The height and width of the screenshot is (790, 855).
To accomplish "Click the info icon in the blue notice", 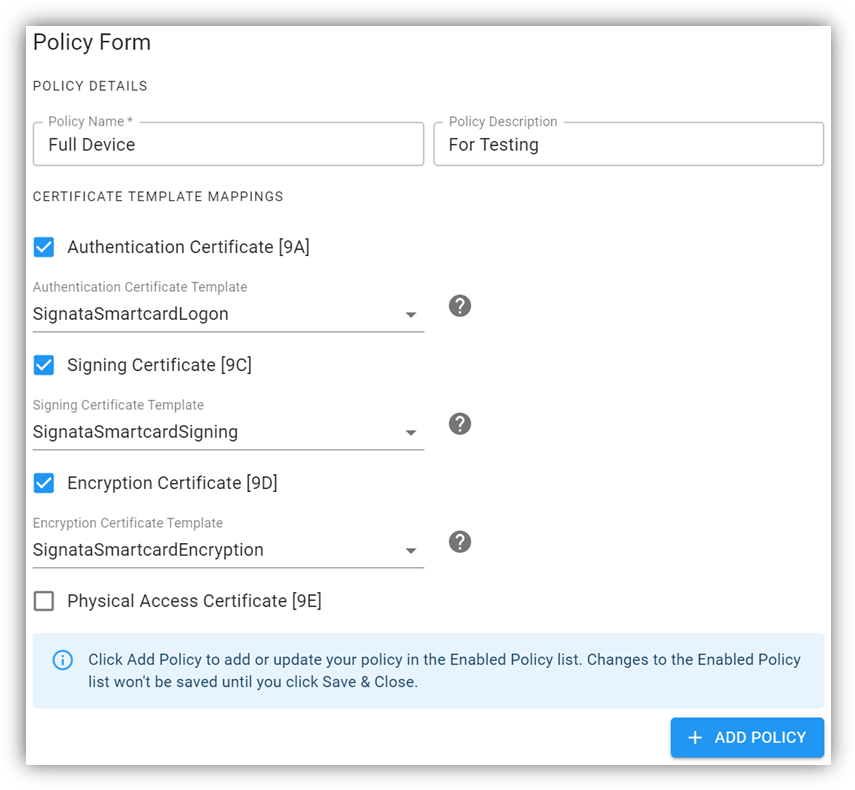I will (x=62, y=660).
